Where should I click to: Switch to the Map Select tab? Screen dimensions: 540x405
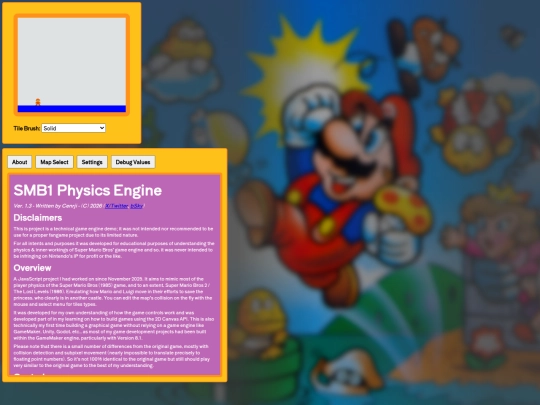pyautogui.click(x=54, y=162)
